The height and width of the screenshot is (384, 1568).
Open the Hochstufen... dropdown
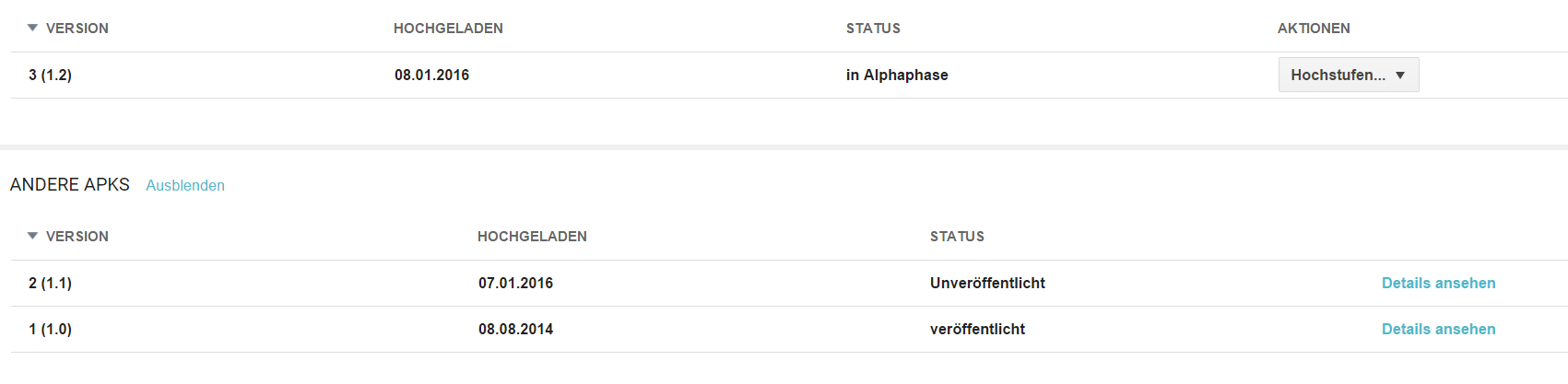(x=1348, y=76)
